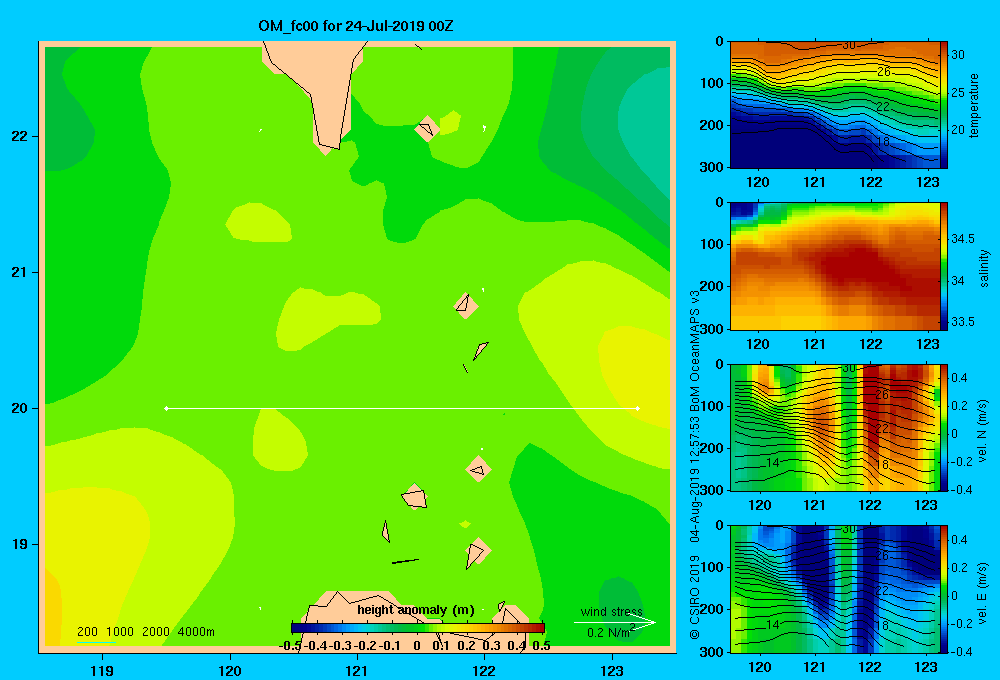The height and width of the screenshot is (680, 1000).
Task: Click the '0.4' tick on height anomaly scale
Action: (517, 646)
